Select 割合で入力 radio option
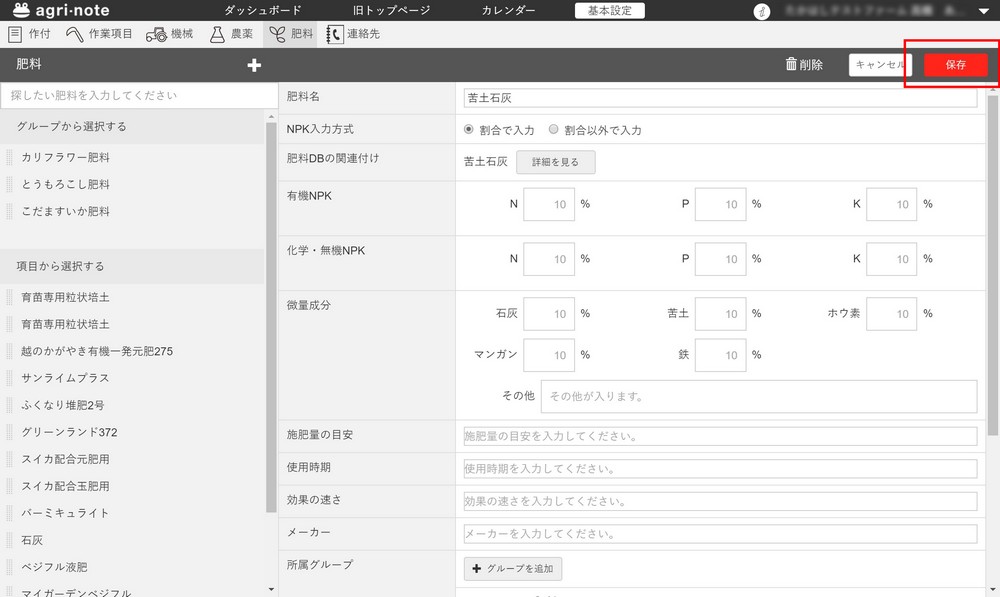Viewport: 1000px width, 597px height. point(469,130)
